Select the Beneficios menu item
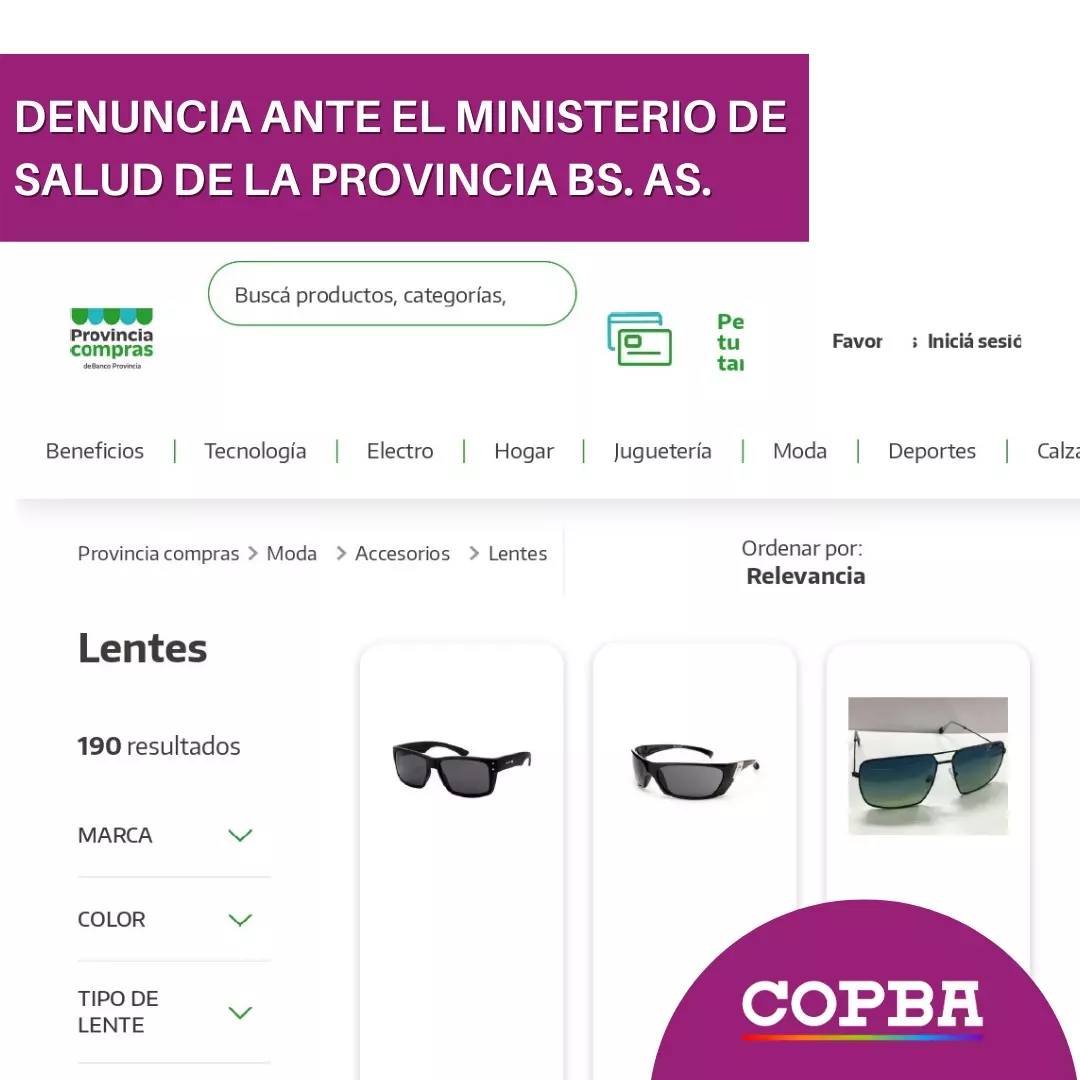Viewport: 1080px width, 1080px height. 95,451
